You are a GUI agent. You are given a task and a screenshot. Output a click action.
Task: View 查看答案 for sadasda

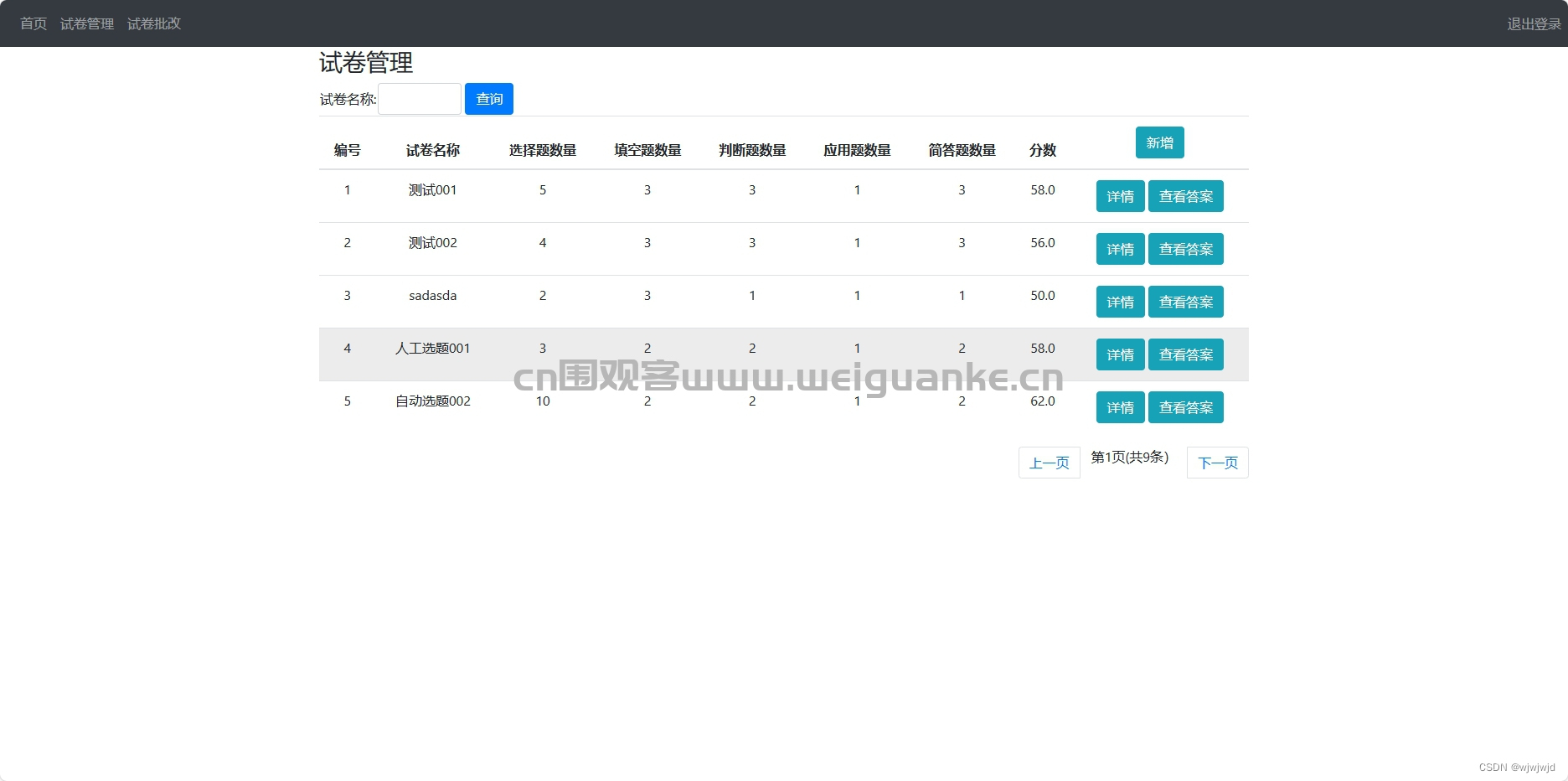(x=1186, y=302)
